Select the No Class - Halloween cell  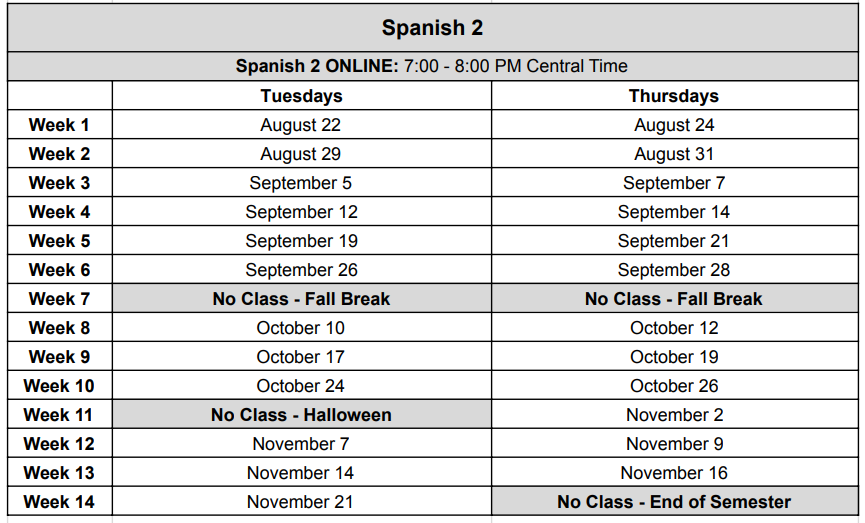tap(301, 414)
